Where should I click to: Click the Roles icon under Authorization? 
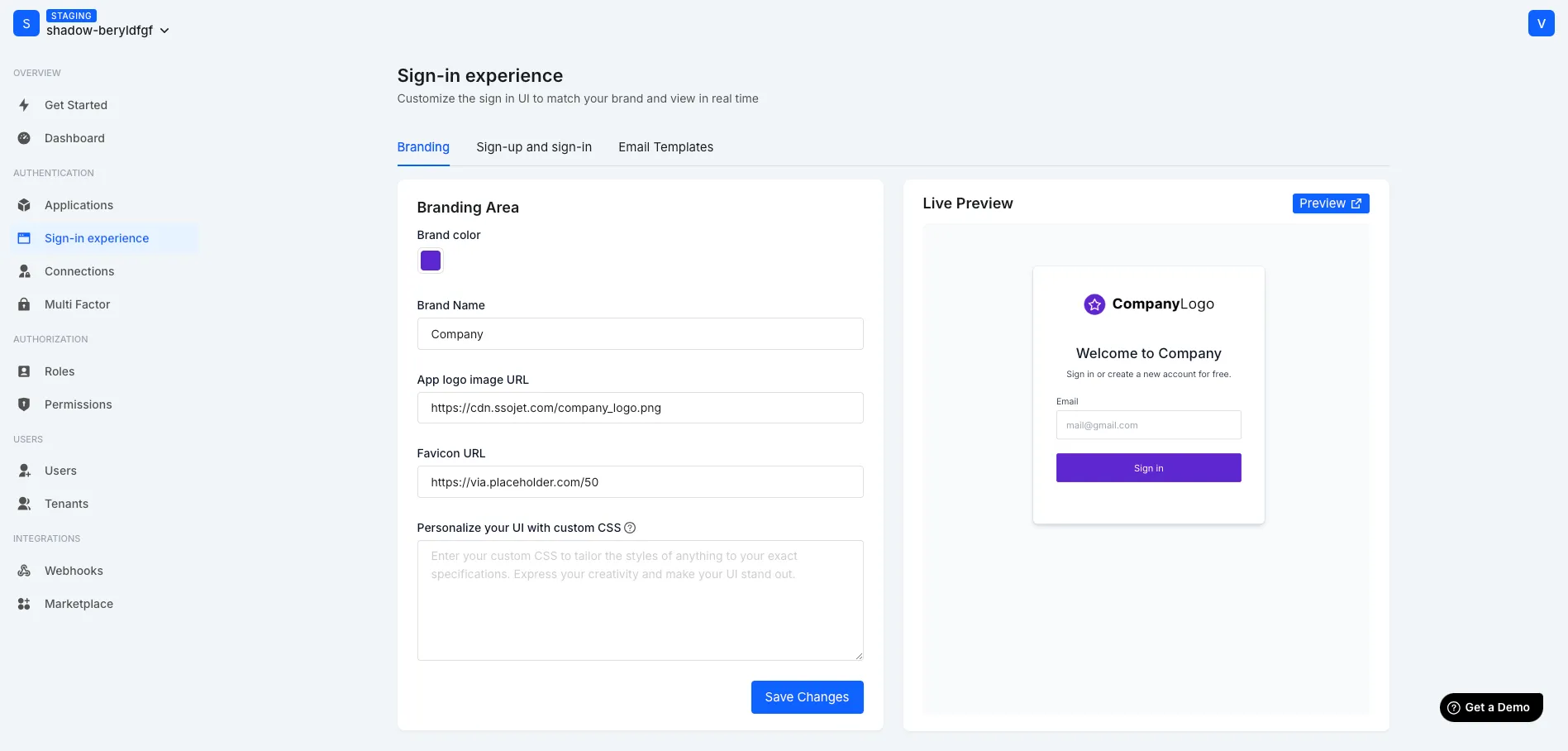(x=24, y=371)
